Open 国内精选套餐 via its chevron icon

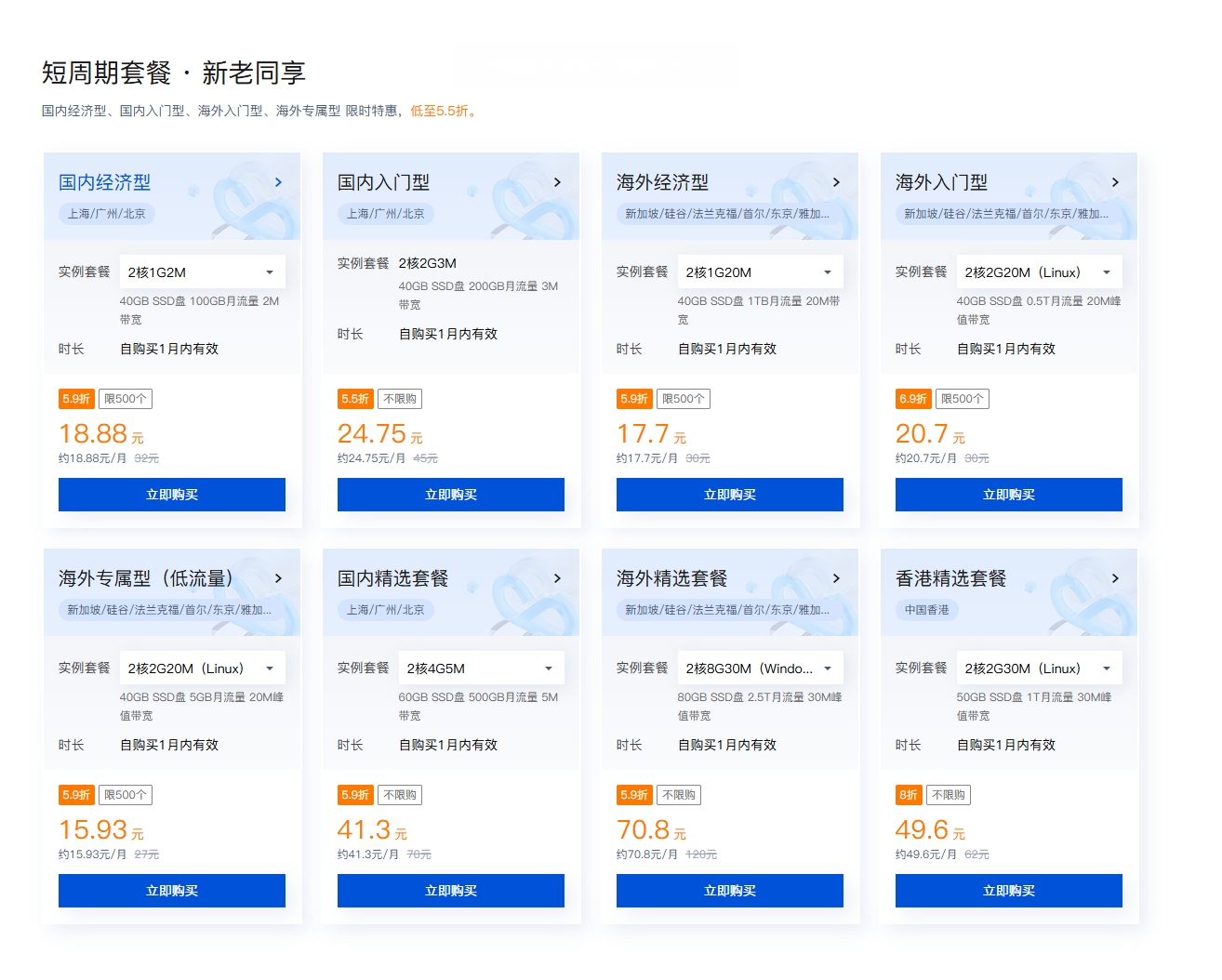coord(557,578)
